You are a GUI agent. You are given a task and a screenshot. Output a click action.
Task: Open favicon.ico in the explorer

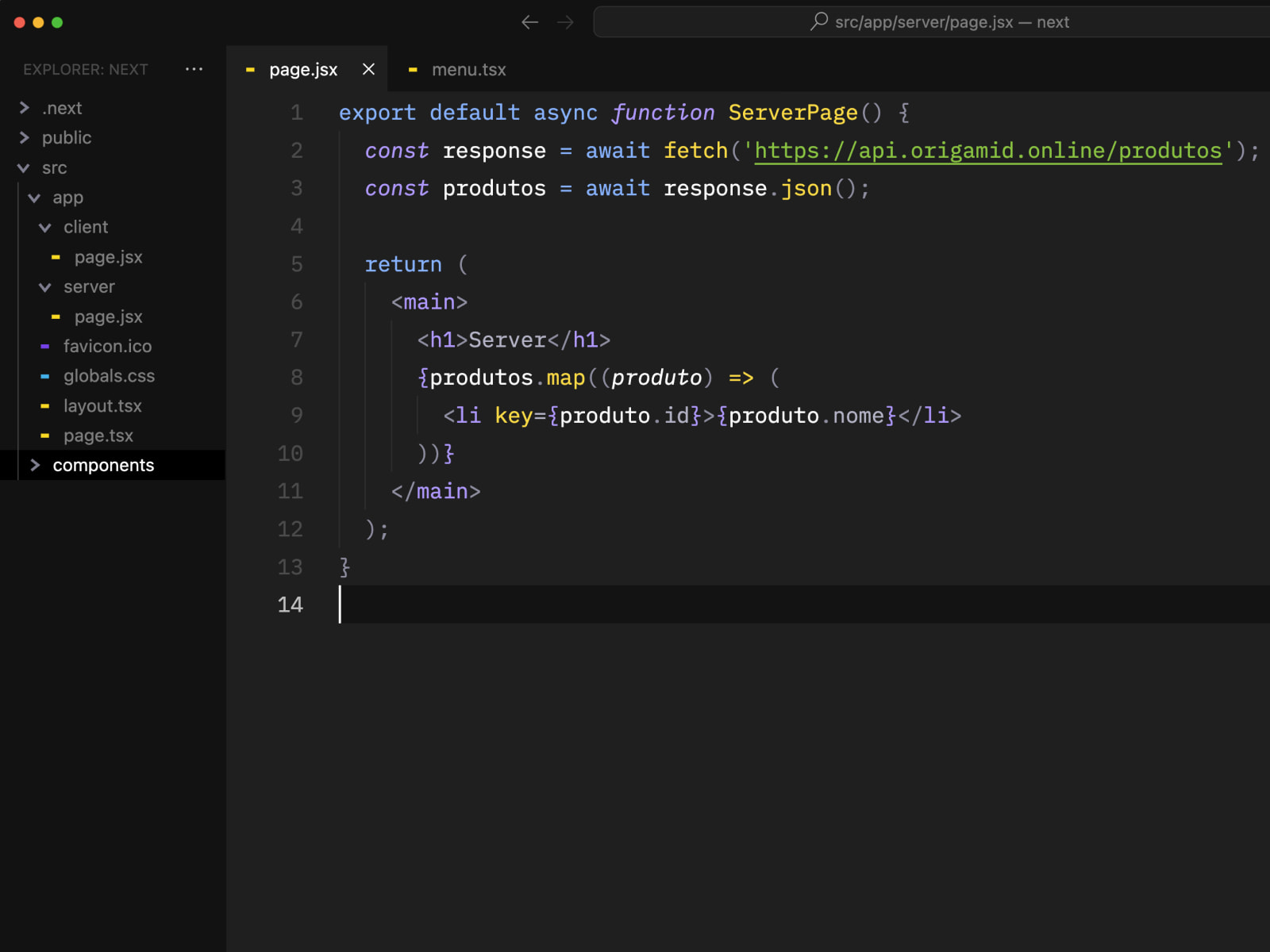pos(107,346)
